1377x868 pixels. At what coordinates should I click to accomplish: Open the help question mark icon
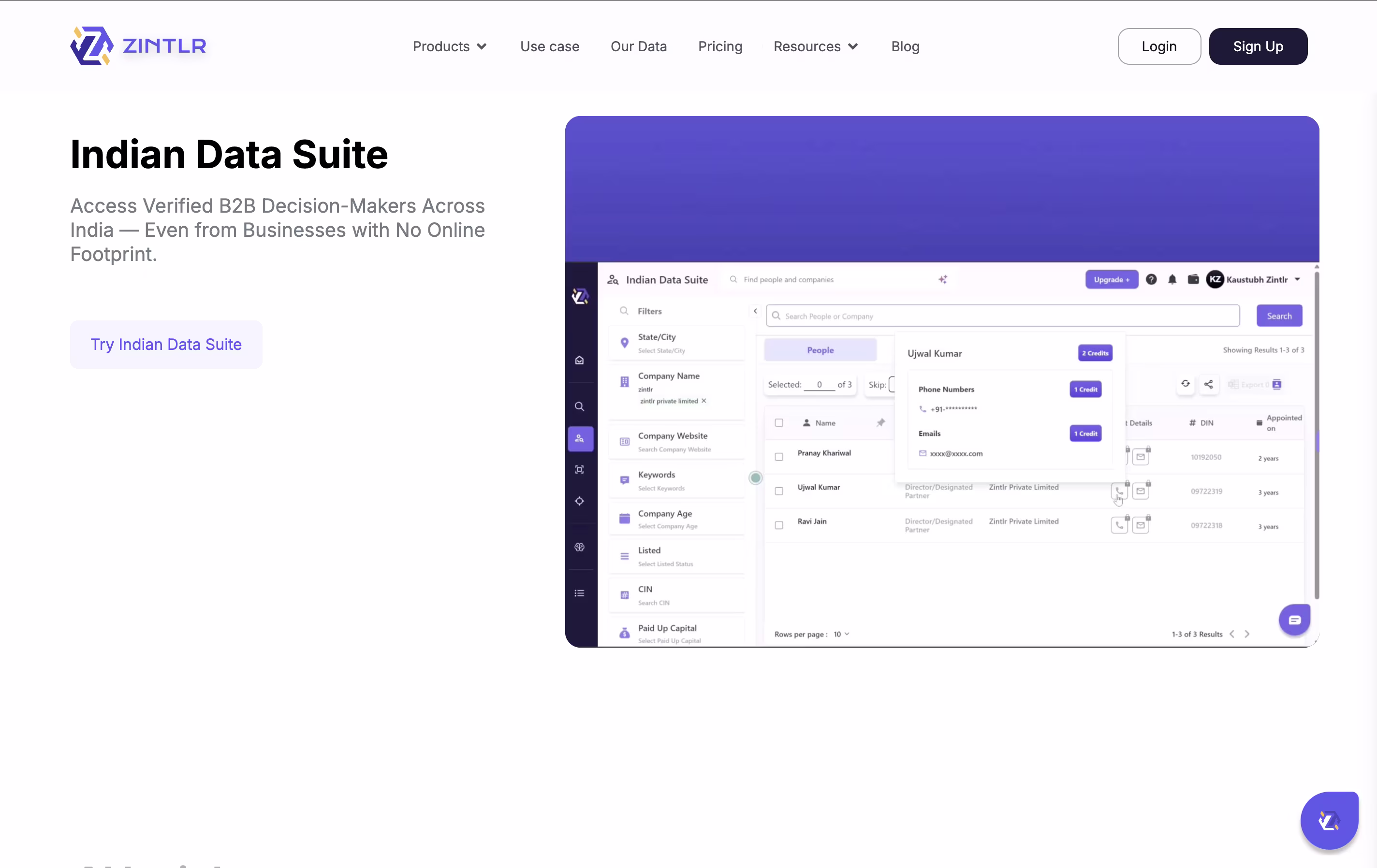(x=1151, y=279)
